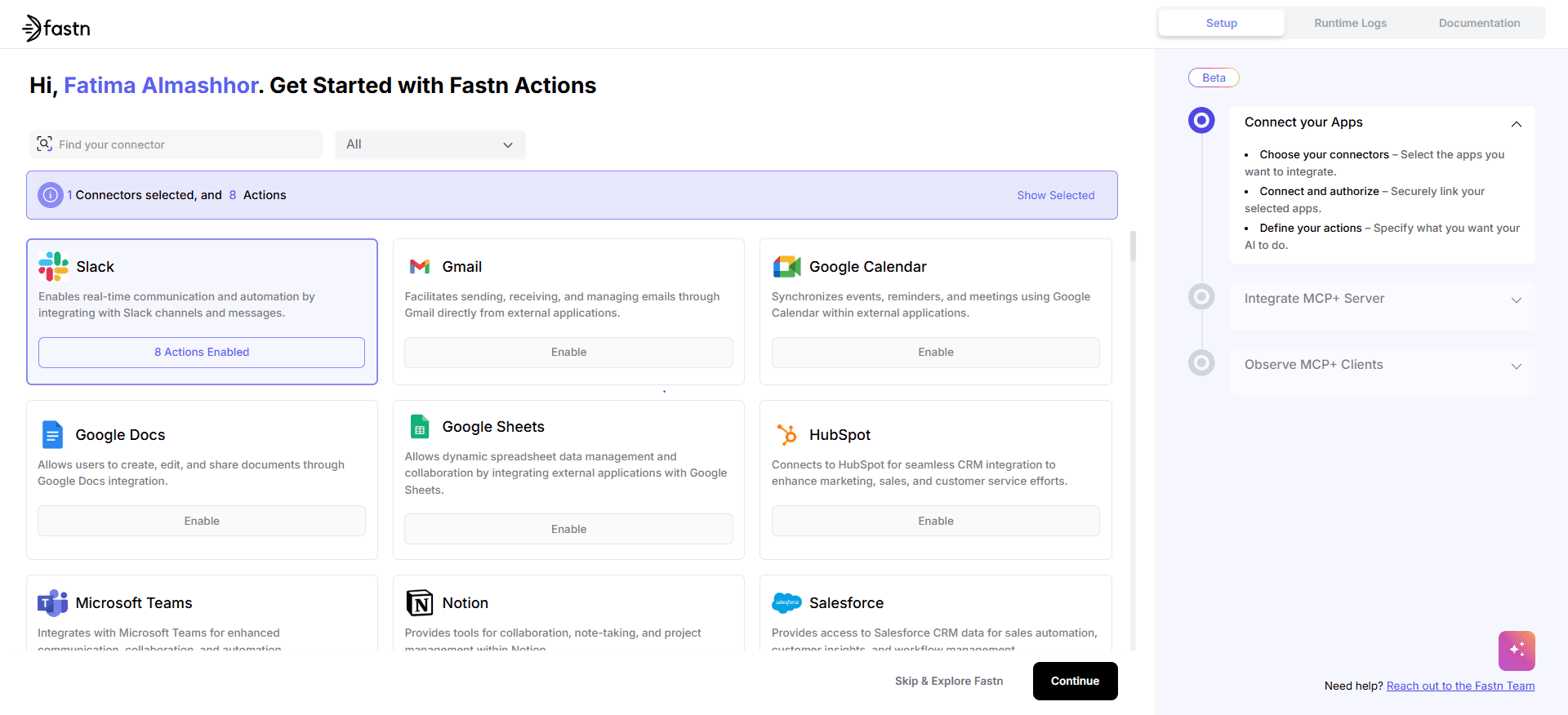Click the Microsoft Teams card title
Image resolution: width=1568 pixels, height=715 pixels.
[x=134, y=603]
